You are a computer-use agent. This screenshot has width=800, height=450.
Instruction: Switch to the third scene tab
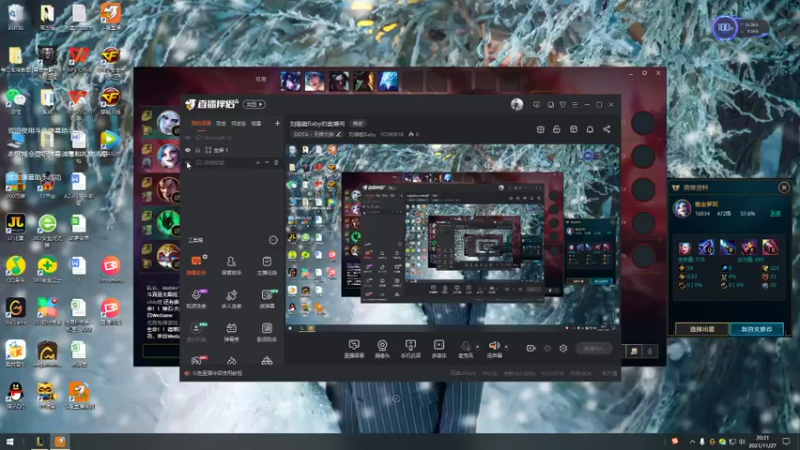[238, 123]
